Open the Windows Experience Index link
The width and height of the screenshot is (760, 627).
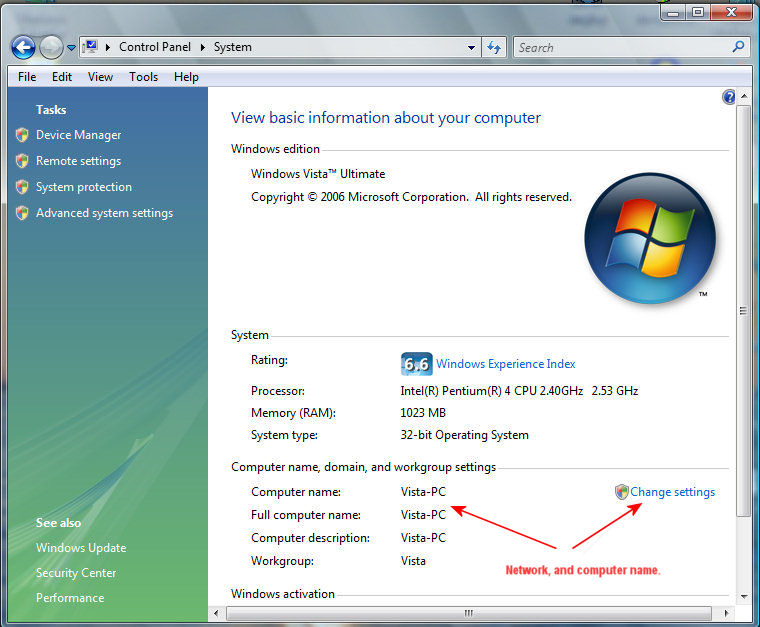pos(505,364)
